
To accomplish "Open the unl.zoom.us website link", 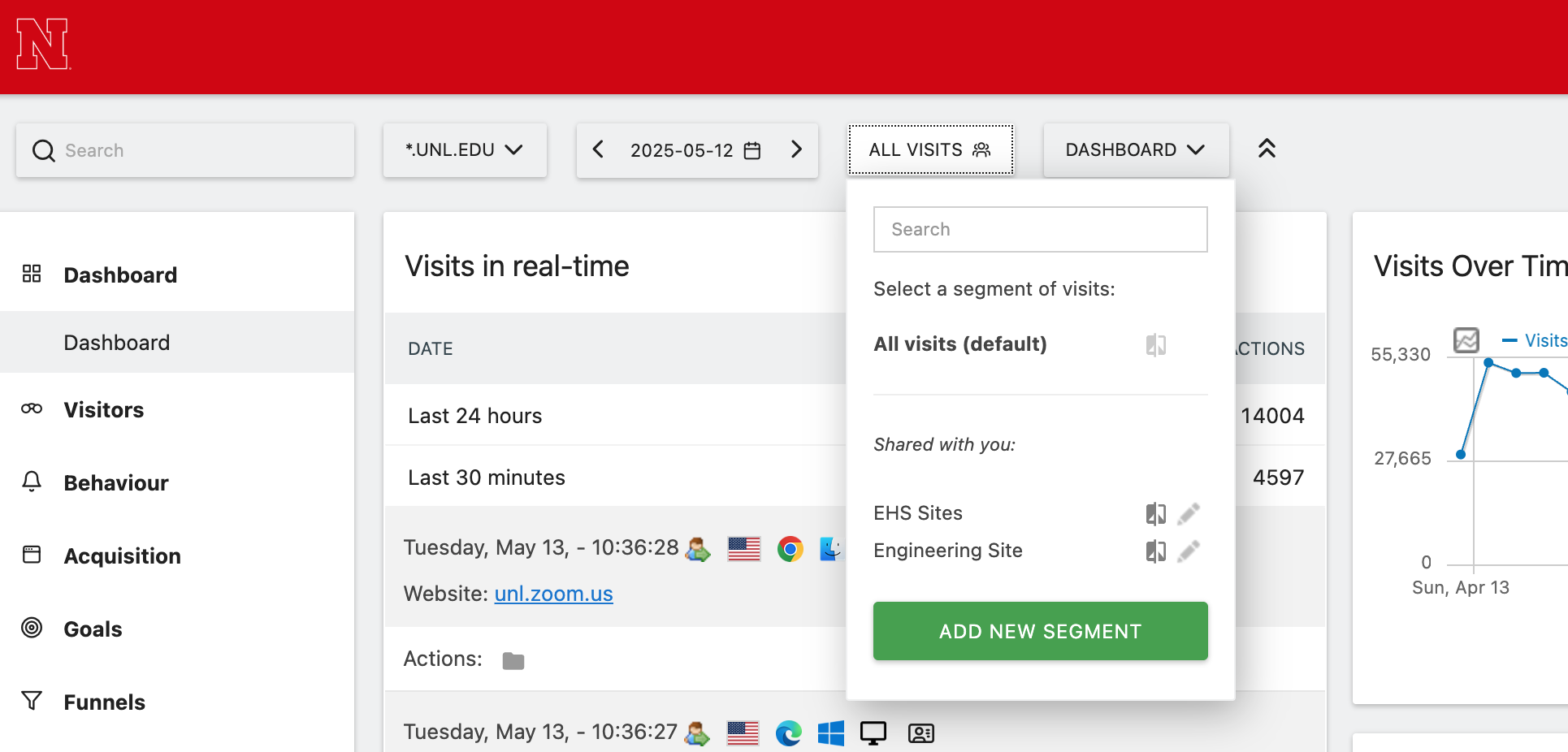I will pyautogui.click(x=553, y=594).
